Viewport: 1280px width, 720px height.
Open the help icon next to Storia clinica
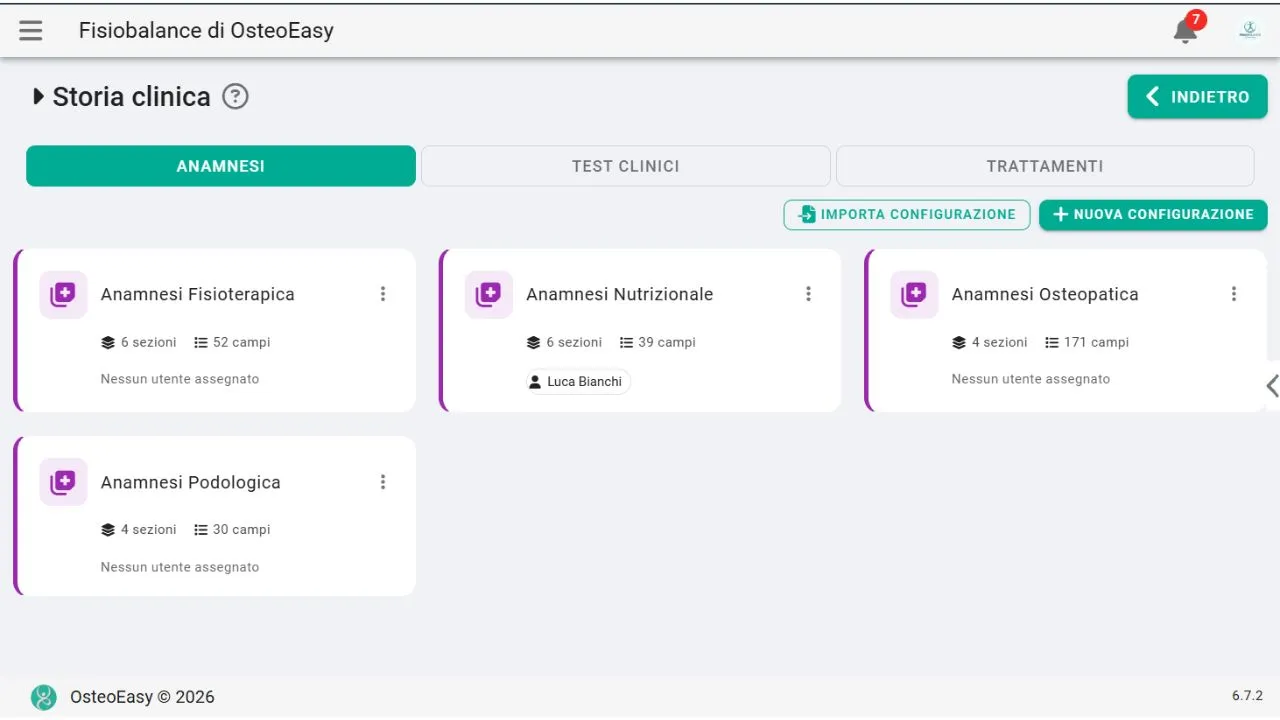point(235,97)
